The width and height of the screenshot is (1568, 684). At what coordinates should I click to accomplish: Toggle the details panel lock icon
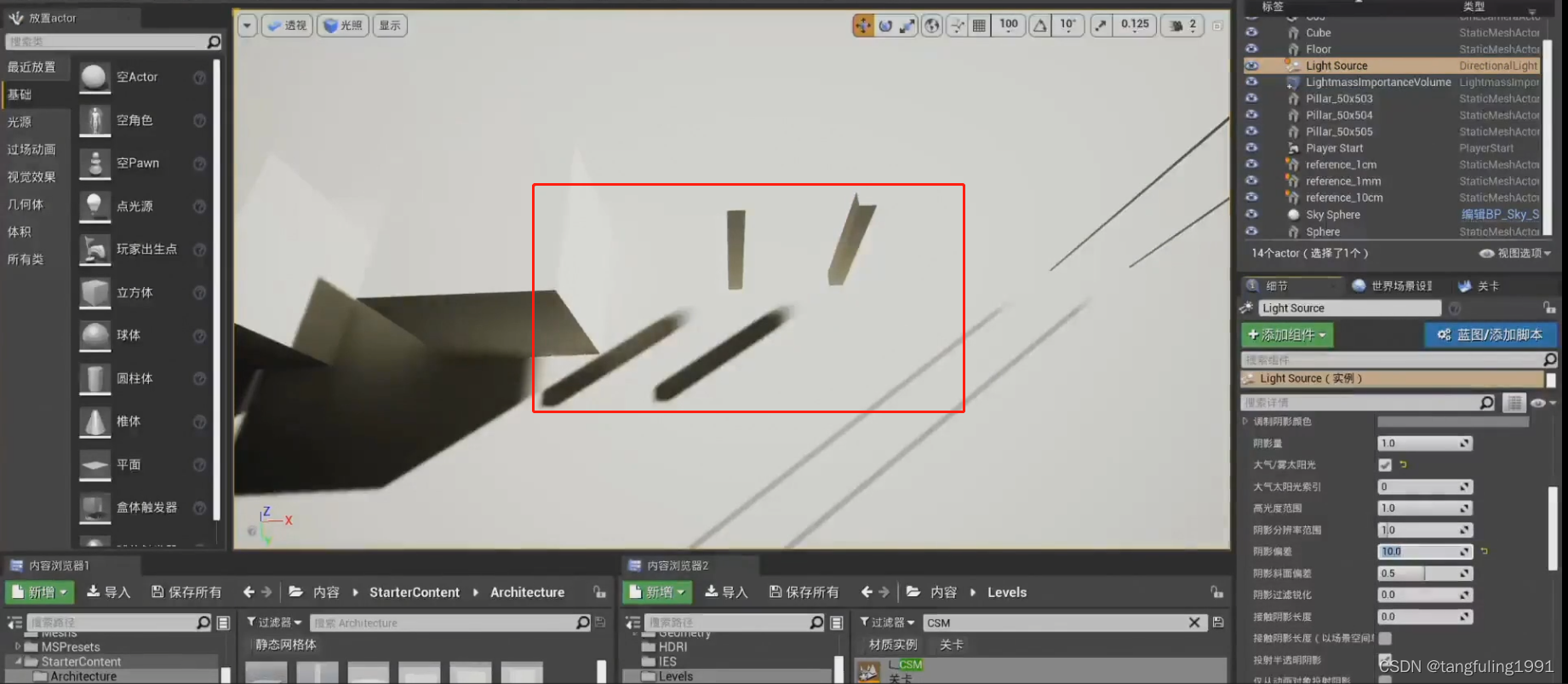pyautogui.click(x=1548, y=308)
